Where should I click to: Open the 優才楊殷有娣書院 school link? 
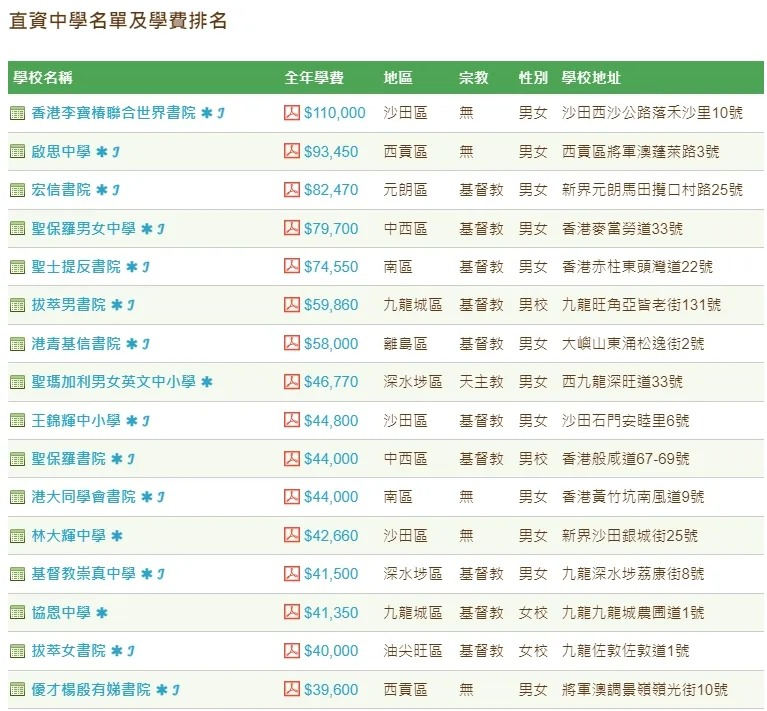(91, 689)
